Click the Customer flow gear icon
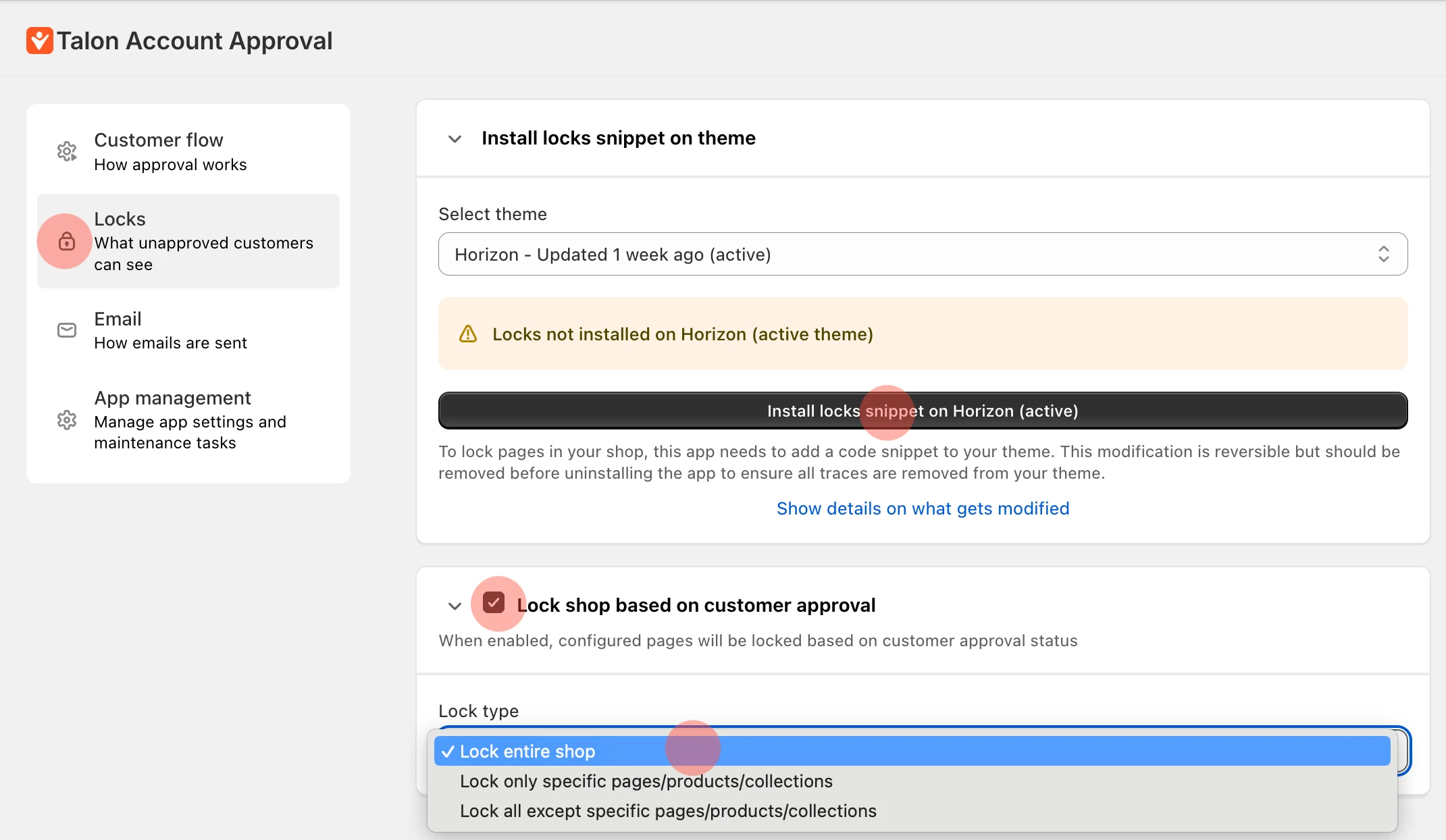The height and width of the screenshot is (840, 1446). [x=66, y=151]
